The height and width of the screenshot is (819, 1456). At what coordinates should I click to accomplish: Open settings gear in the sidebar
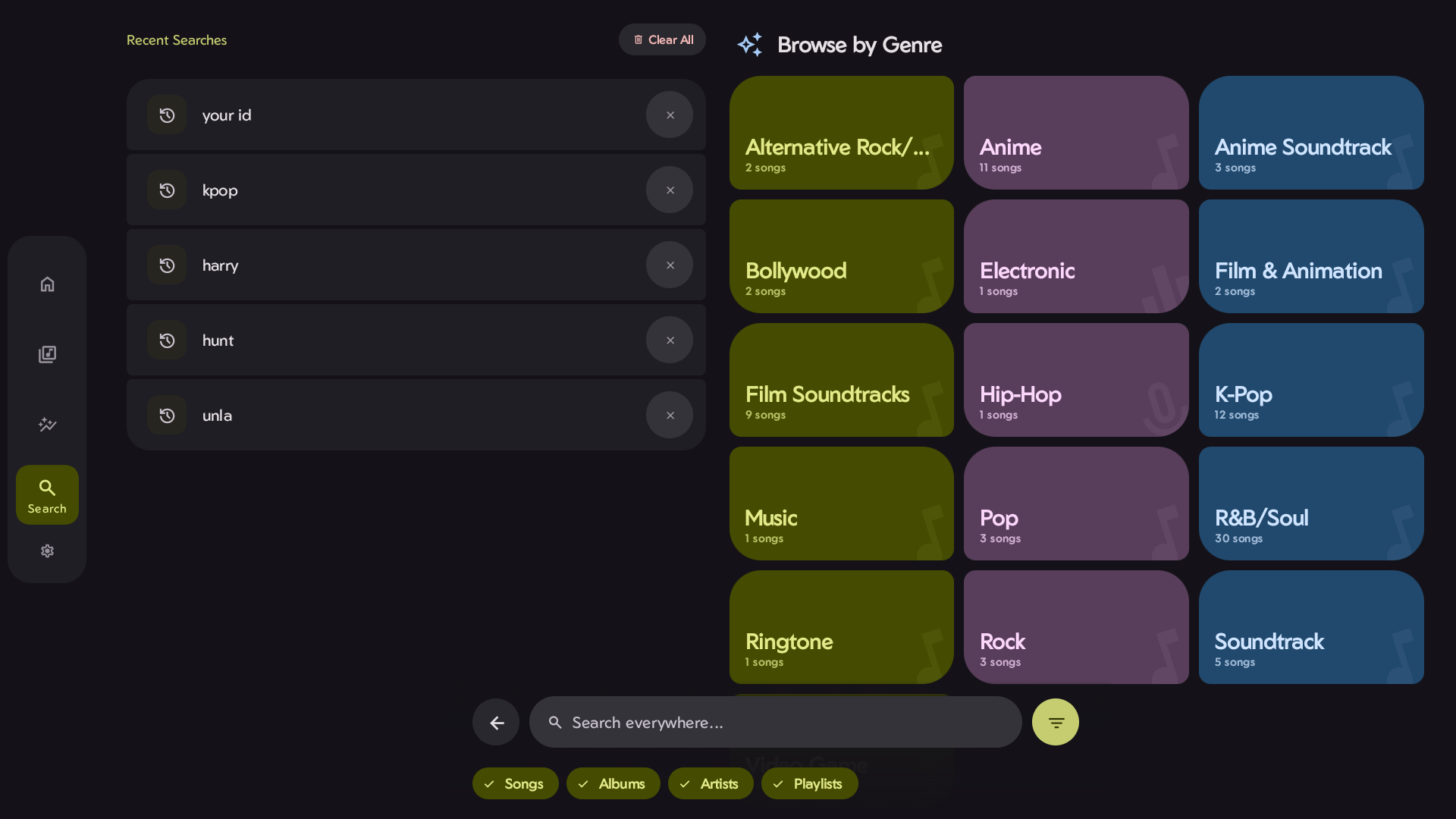click(x=47, y=551)
